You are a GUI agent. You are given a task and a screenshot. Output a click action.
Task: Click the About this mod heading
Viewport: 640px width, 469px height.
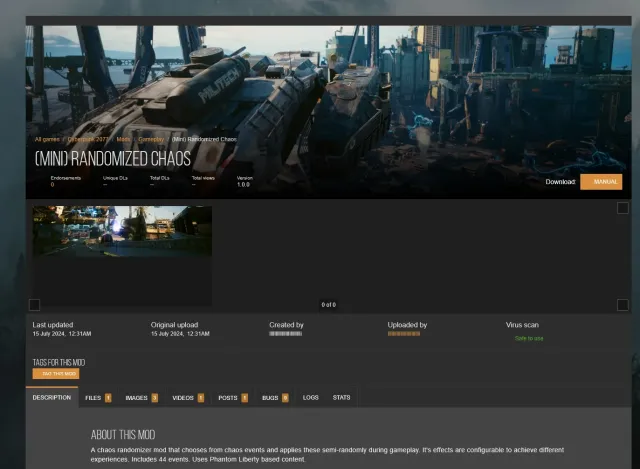(123, 435)
